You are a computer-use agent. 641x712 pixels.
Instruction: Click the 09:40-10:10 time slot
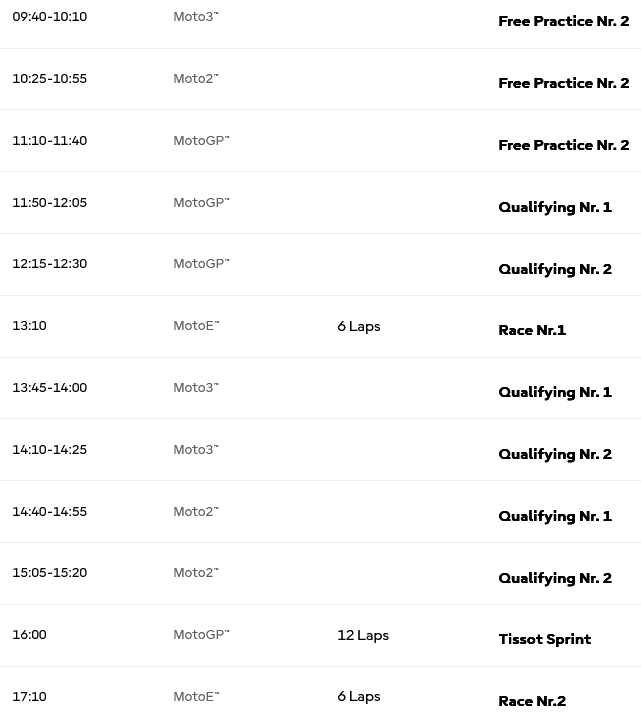[50, 17]
